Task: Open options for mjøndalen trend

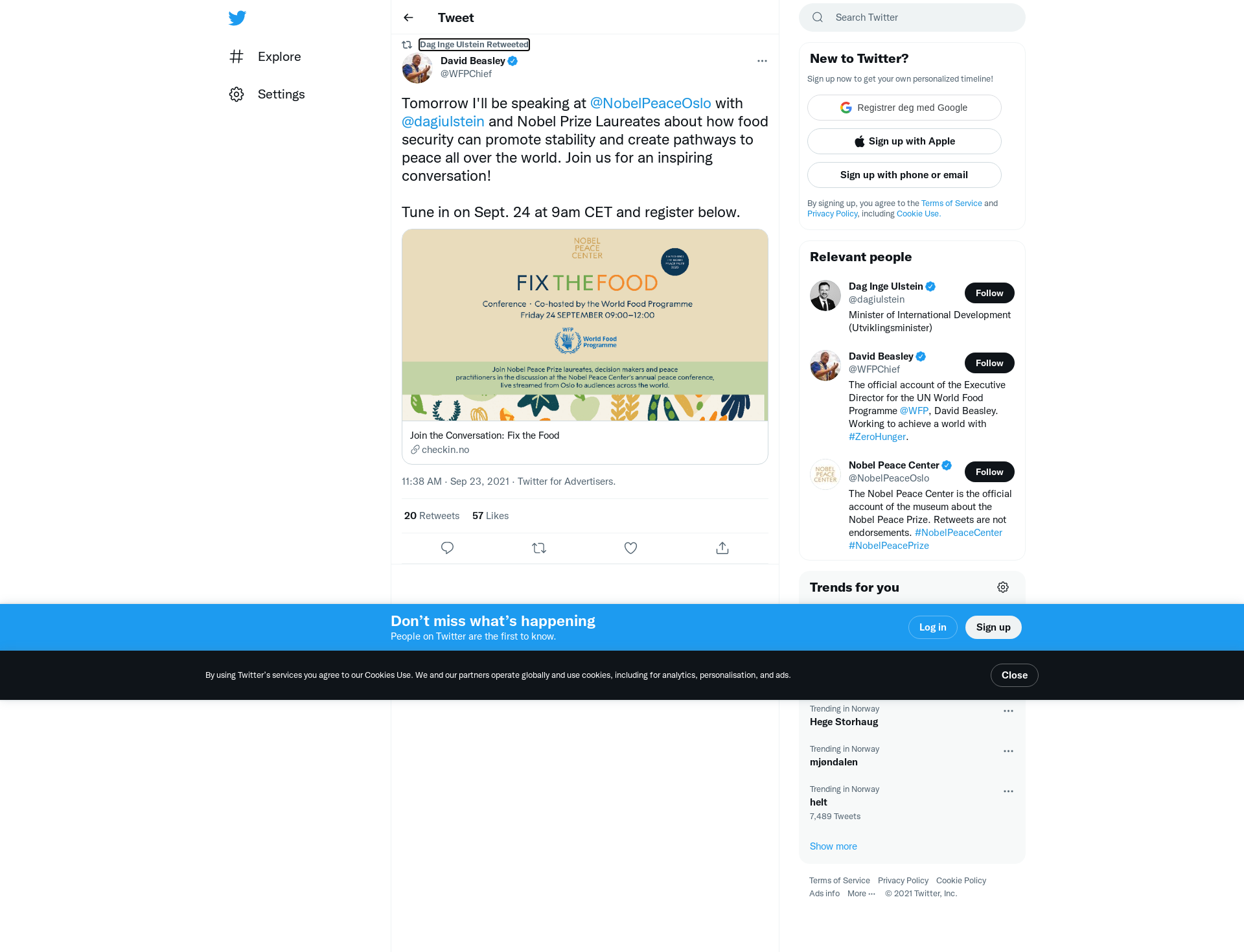Action: pos(1008,751)
